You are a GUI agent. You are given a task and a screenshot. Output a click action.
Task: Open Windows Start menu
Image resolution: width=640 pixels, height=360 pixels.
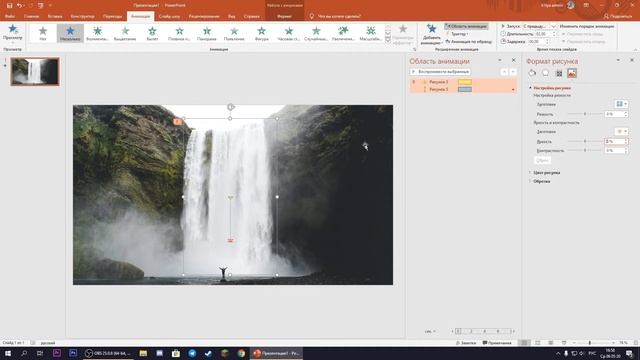8,353
